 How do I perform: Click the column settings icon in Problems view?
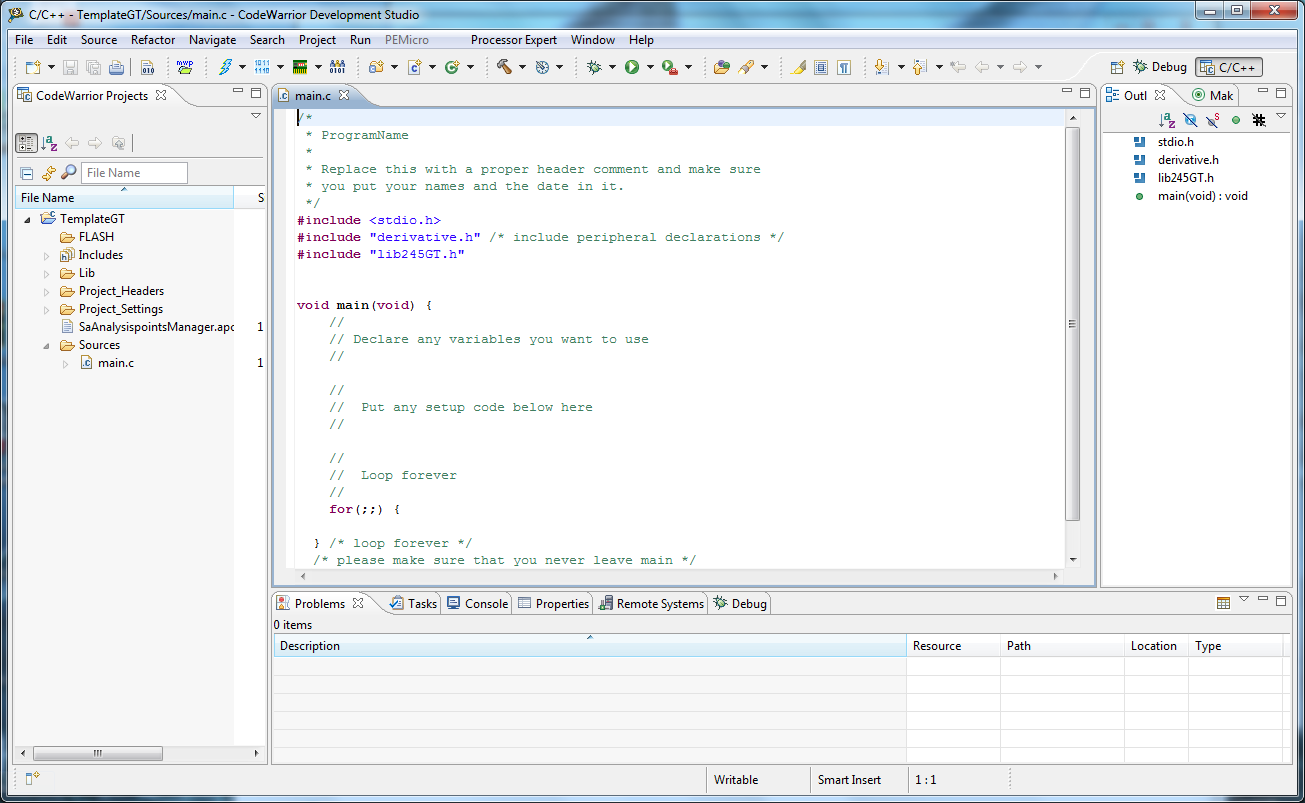(1223, 603)
